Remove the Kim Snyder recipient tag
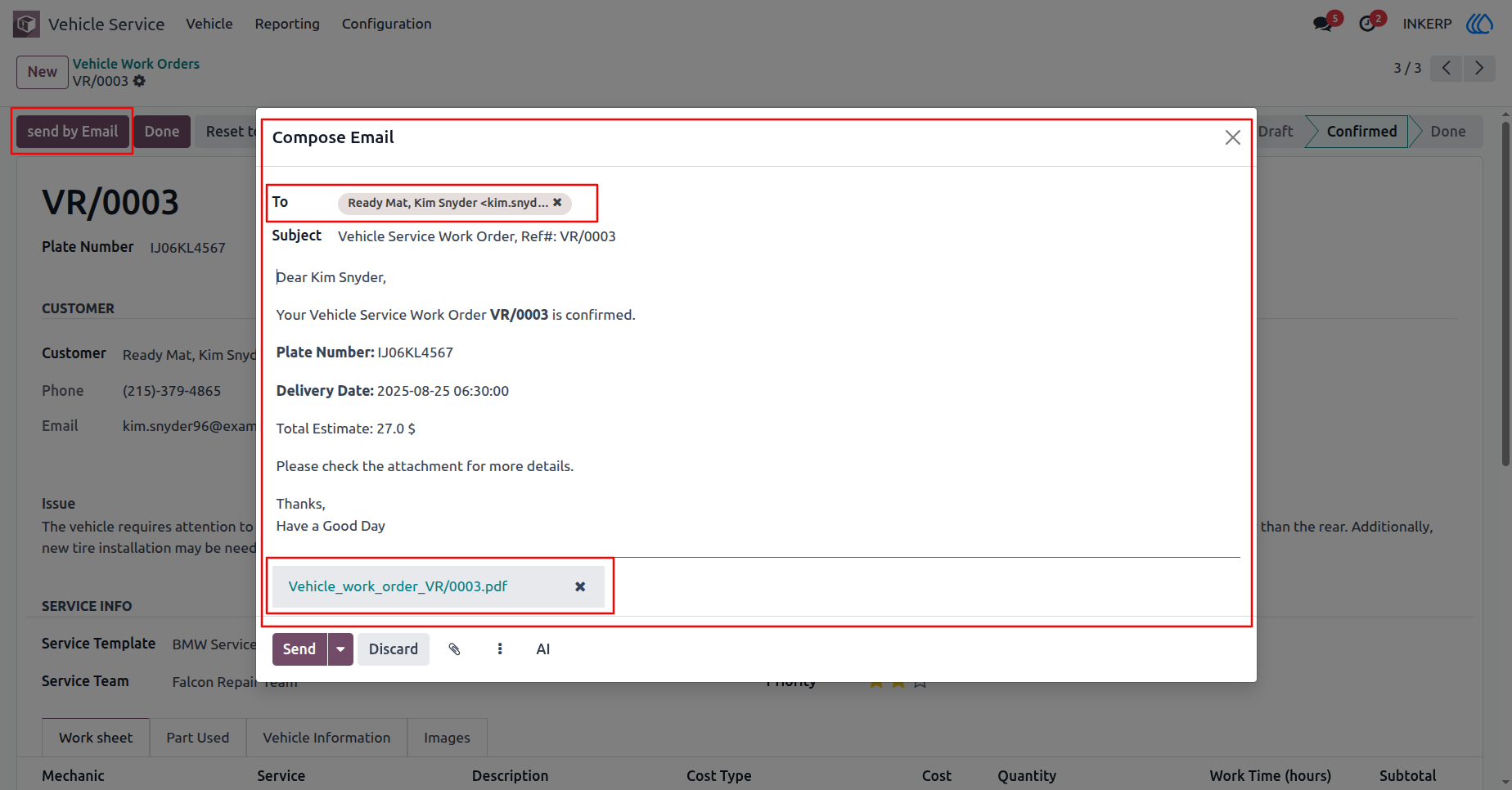1512x790 pixels. (x=557, y=202)
